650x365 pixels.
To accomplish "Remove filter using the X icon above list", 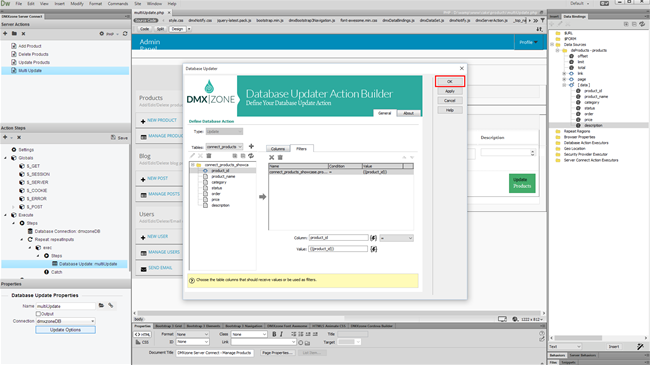I will click(272, 158).
